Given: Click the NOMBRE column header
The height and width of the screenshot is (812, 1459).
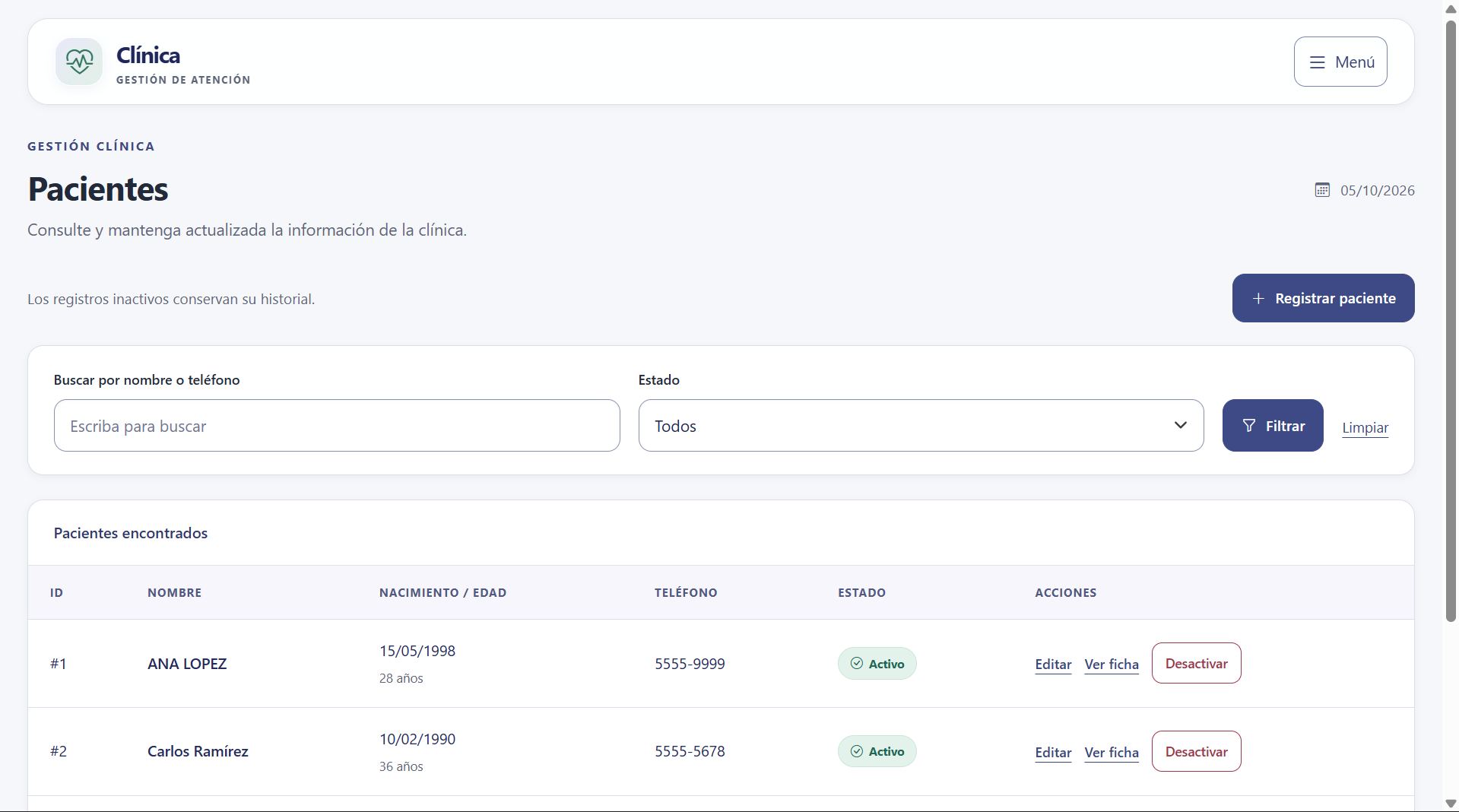Looking at the screenshot, I should point(174,593).
